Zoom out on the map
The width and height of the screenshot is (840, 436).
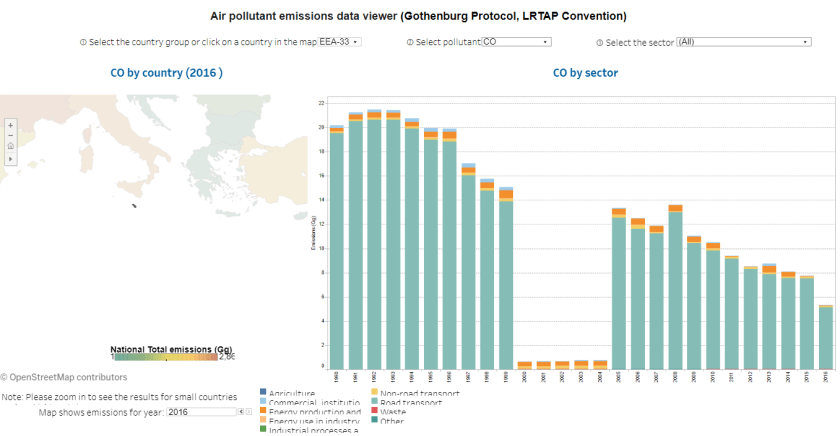pos(10,136)
